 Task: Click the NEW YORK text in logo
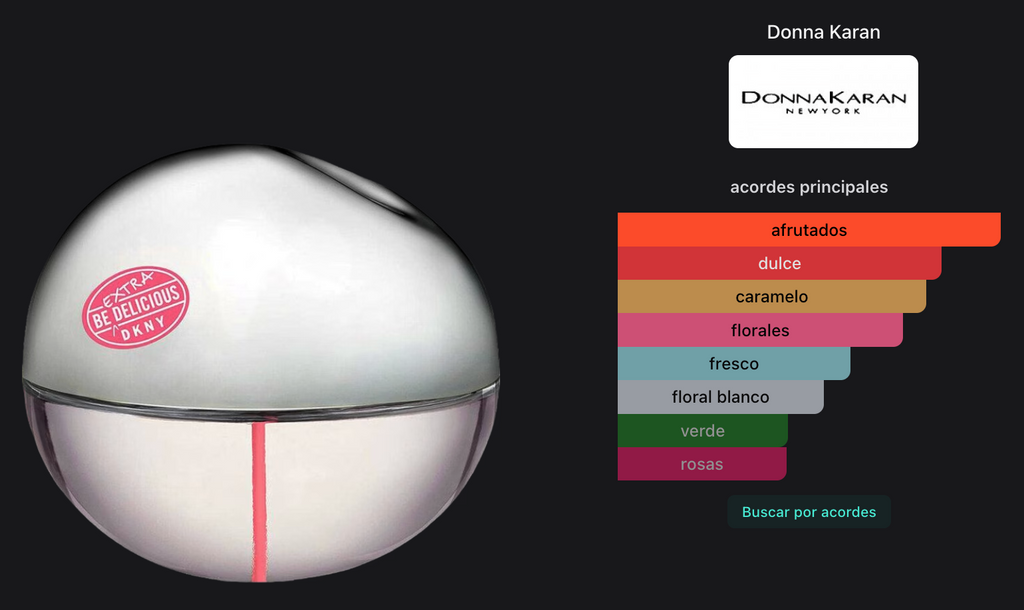[x=823, y=112]
